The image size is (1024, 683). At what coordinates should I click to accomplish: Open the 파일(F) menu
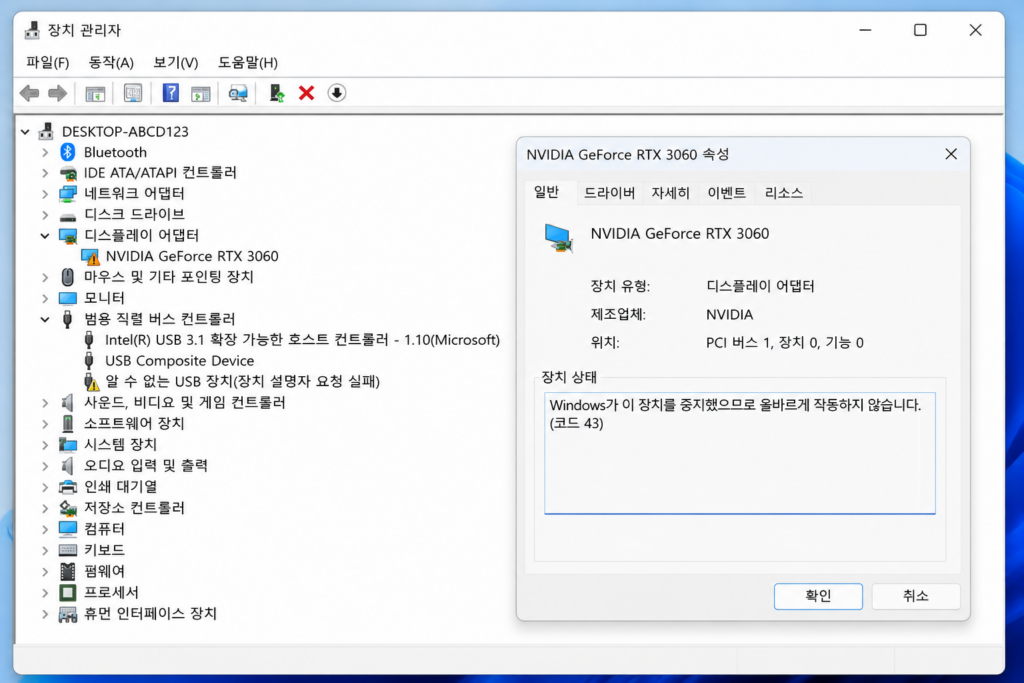tap(48, 63)
